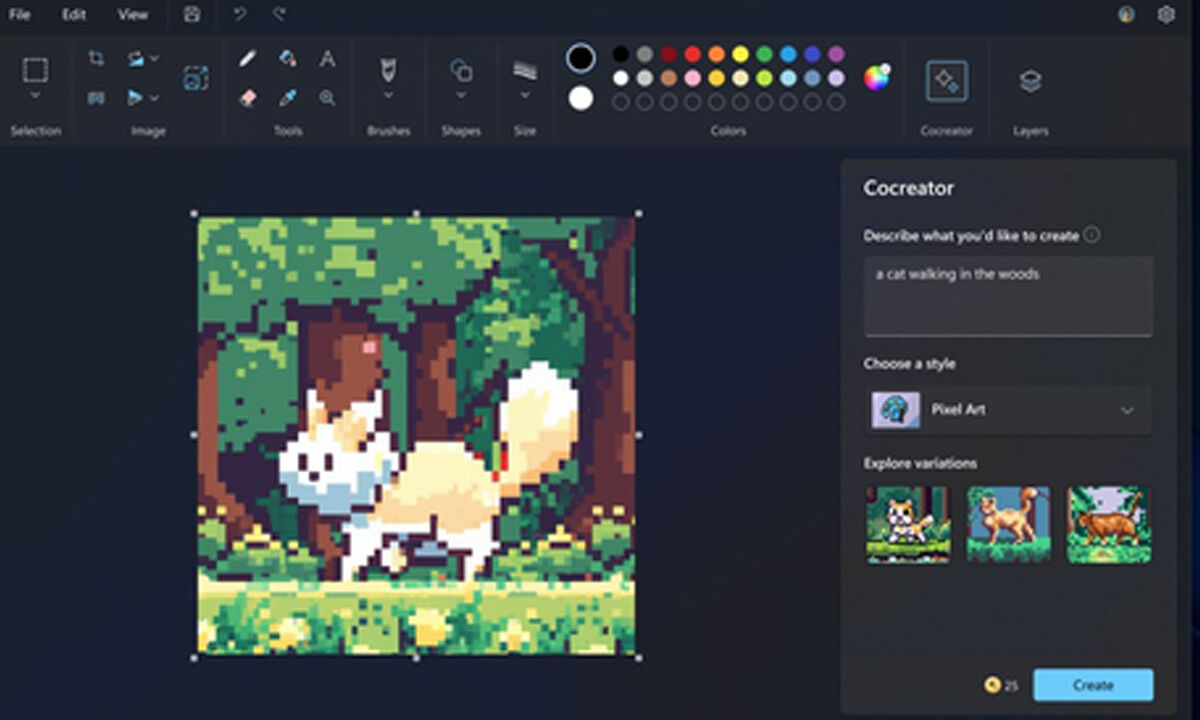Select the Pencil tool

(x=249, y=57)
